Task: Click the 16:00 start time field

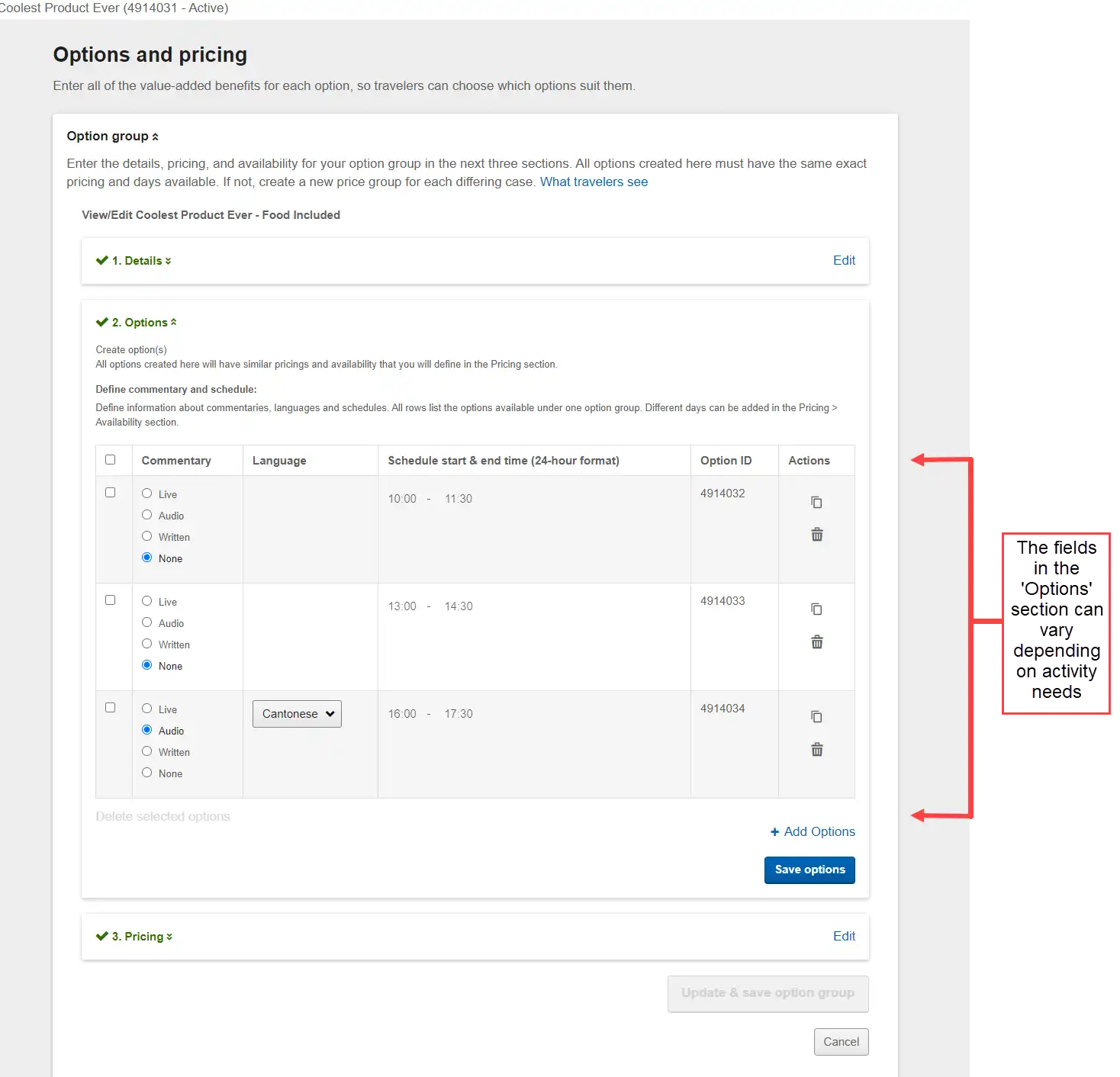Action: (x=402, y=714)
